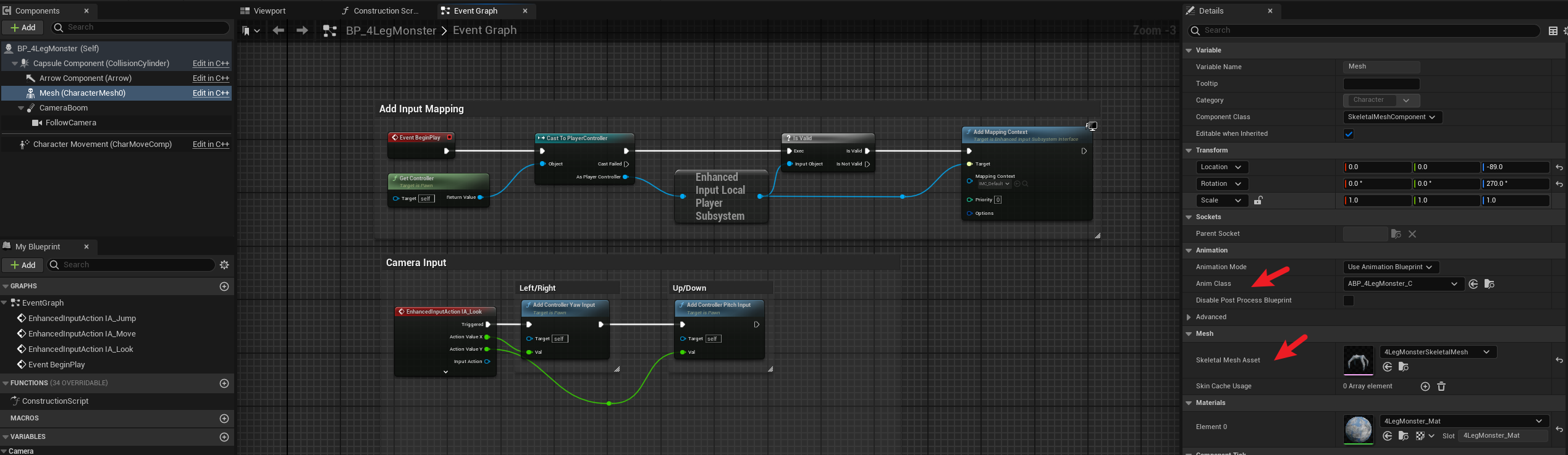Enable Disable Post Process Blueprint checkbox
This screenshot has width=1568, height=455.
pyautogui.click(x=1349, y=301)
